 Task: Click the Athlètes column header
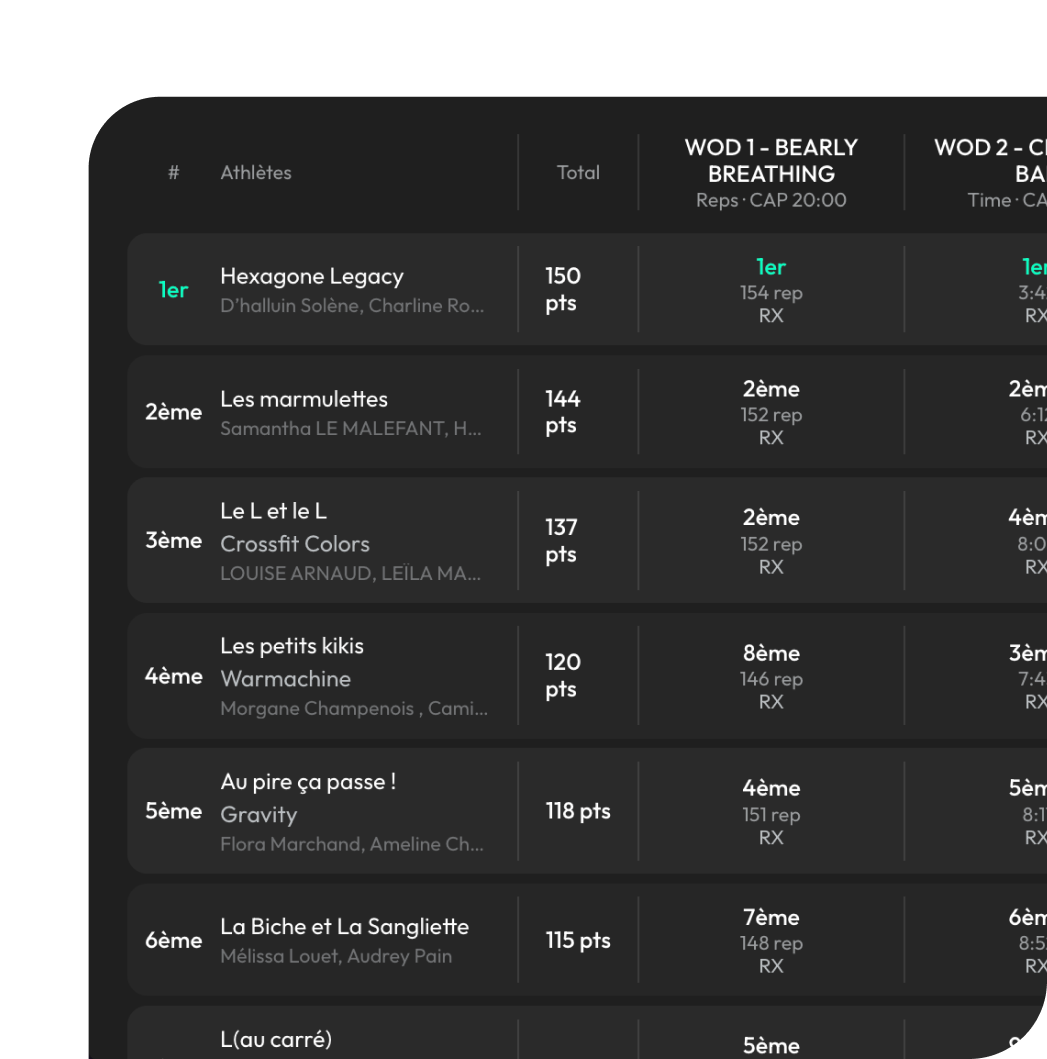(256, 173)
